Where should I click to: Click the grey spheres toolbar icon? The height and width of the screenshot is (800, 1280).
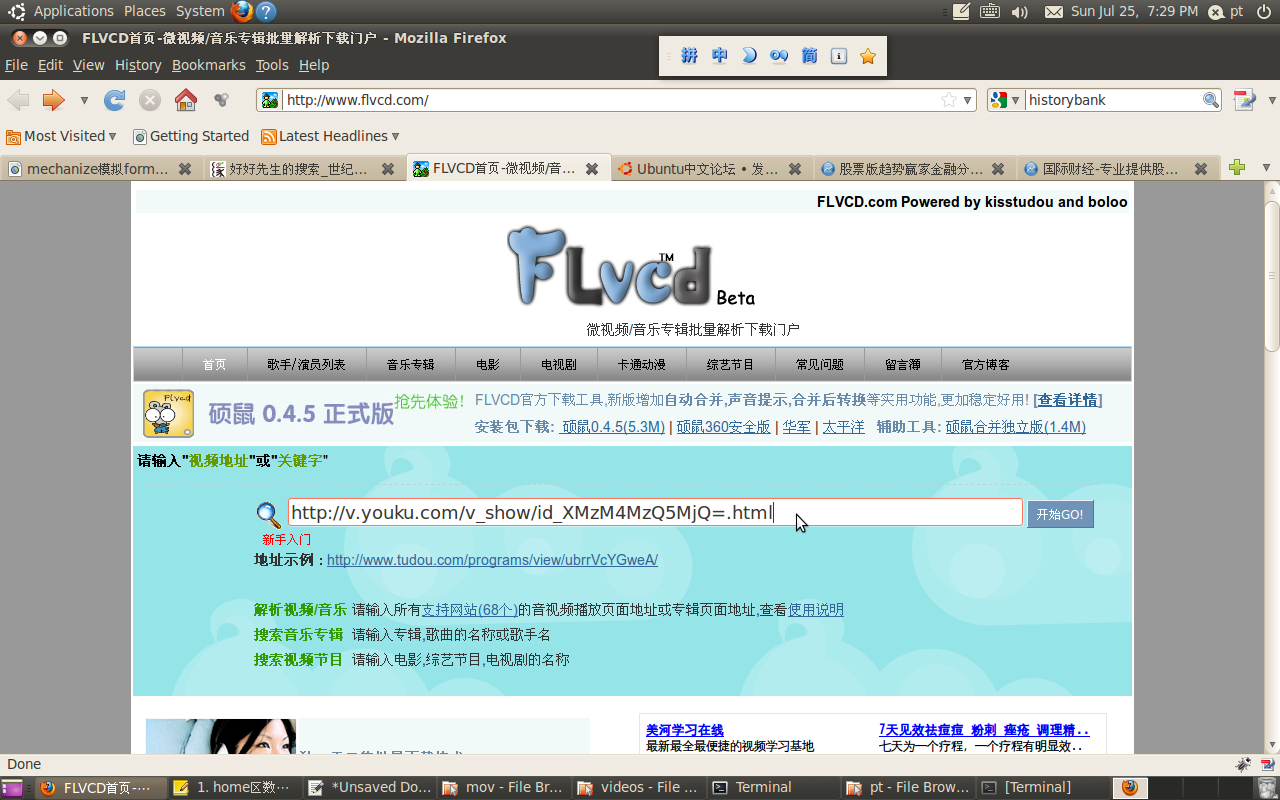point(222,100)
